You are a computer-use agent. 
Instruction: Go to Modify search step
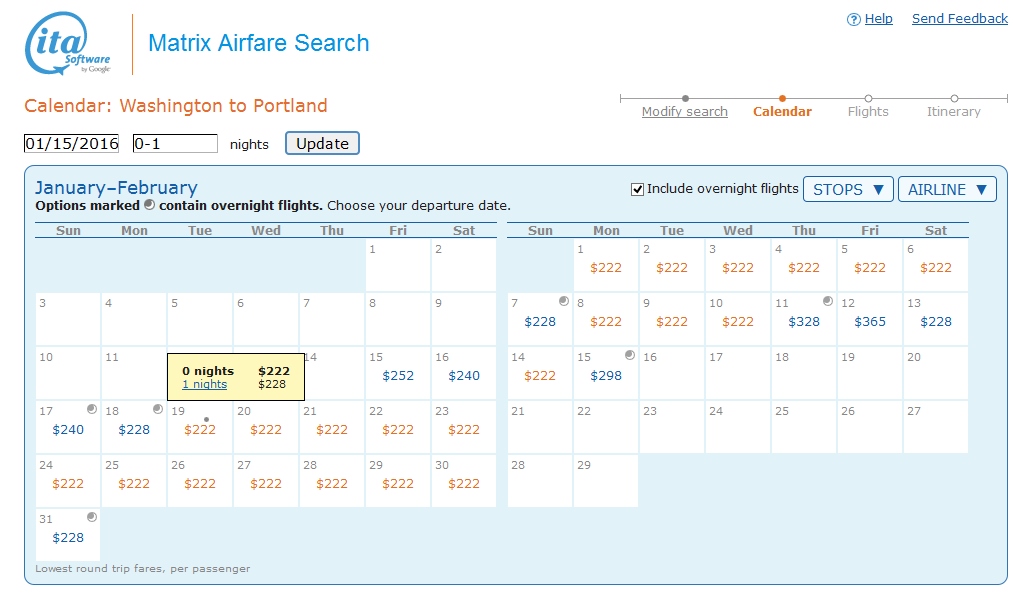[685, 112]
